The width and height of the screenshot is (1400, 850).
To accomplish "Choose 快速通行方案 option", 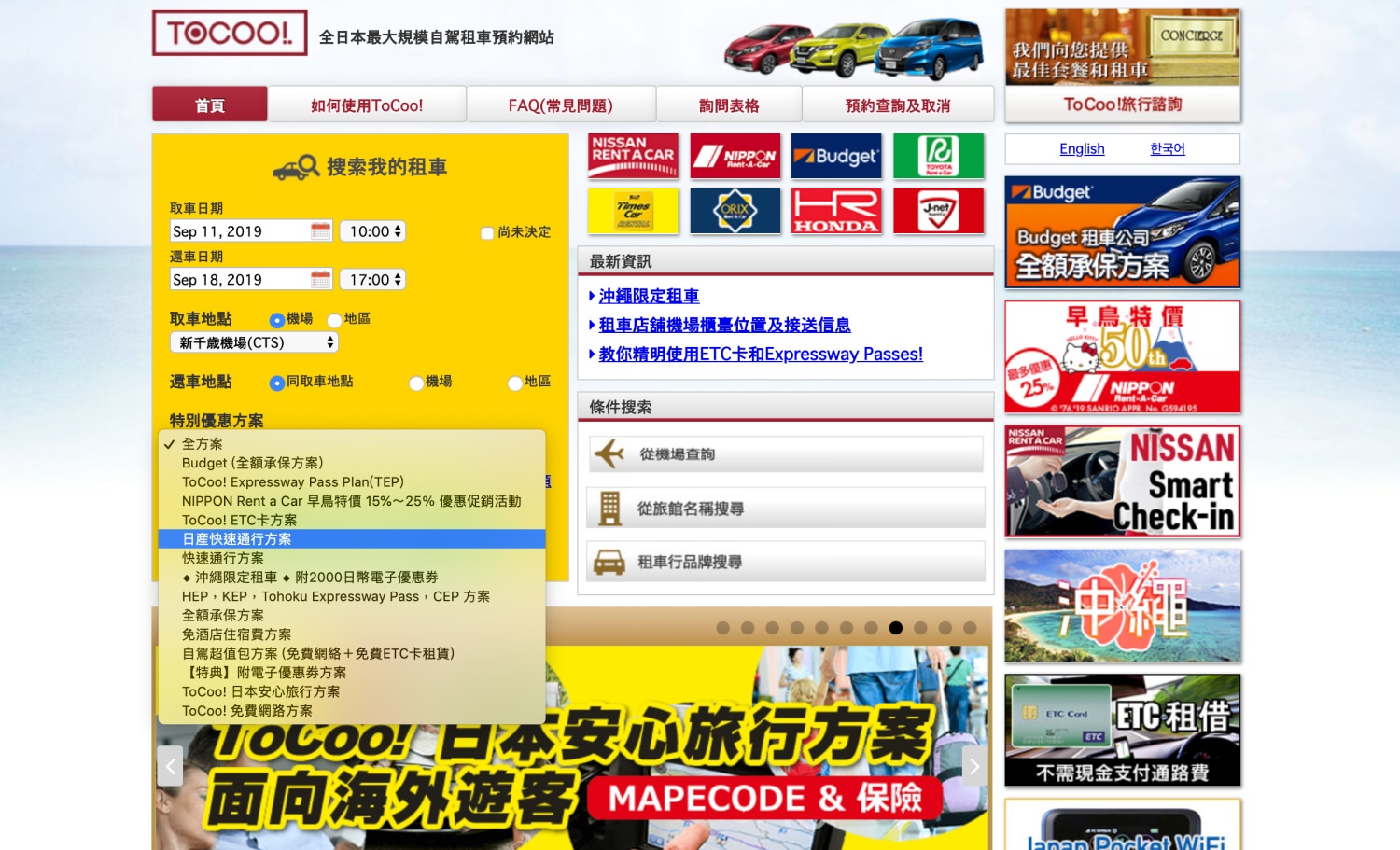I will click(x=352, y=558).
